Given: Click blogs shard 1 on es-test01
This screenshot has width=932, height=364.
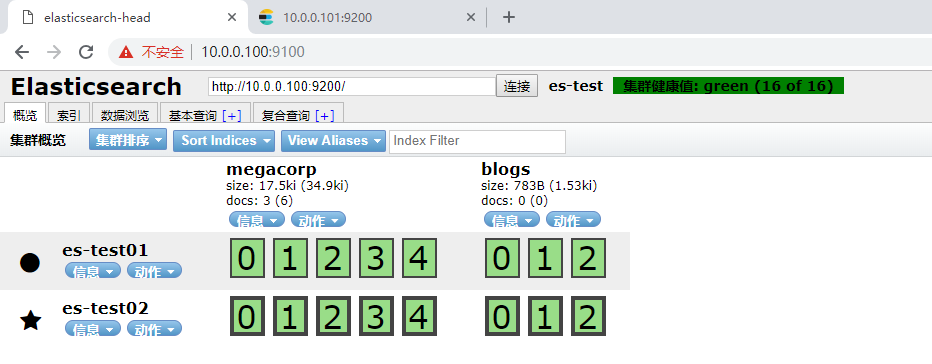Looking at the screenshot, I should click(x=545, y=258).
